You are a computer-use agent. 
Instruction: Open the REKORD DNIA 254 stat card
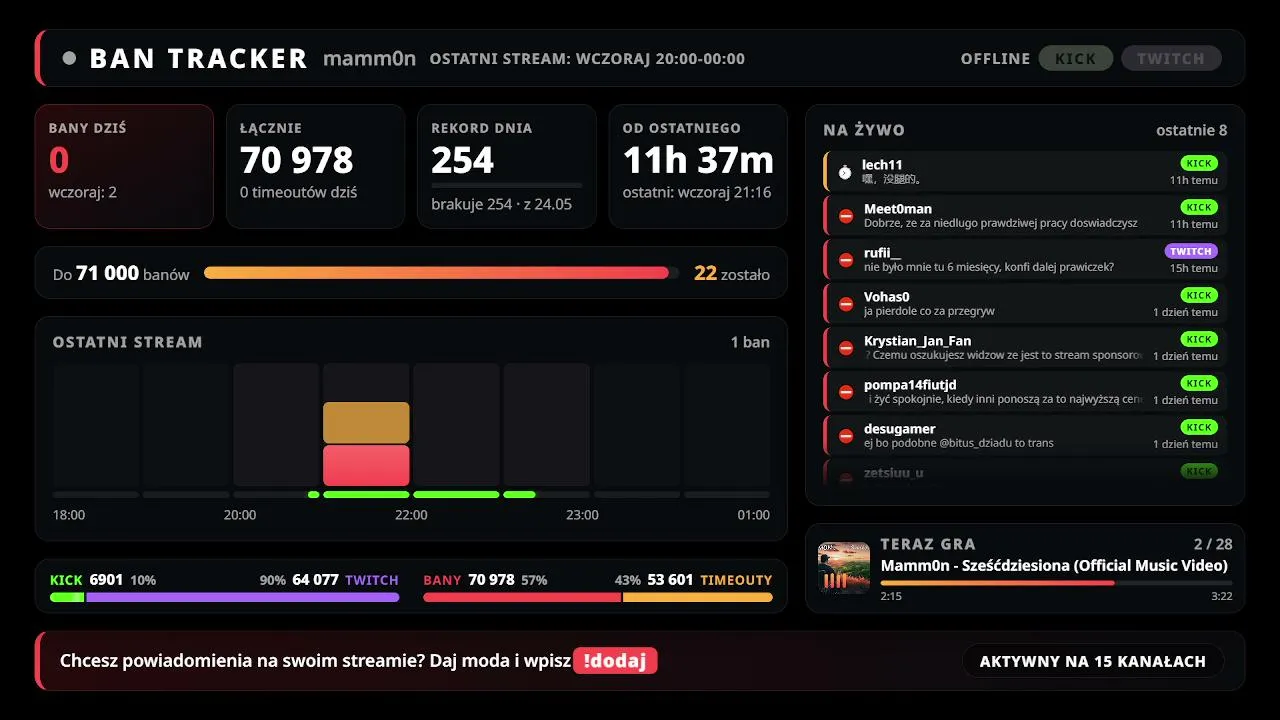click(x=506, y=166)
